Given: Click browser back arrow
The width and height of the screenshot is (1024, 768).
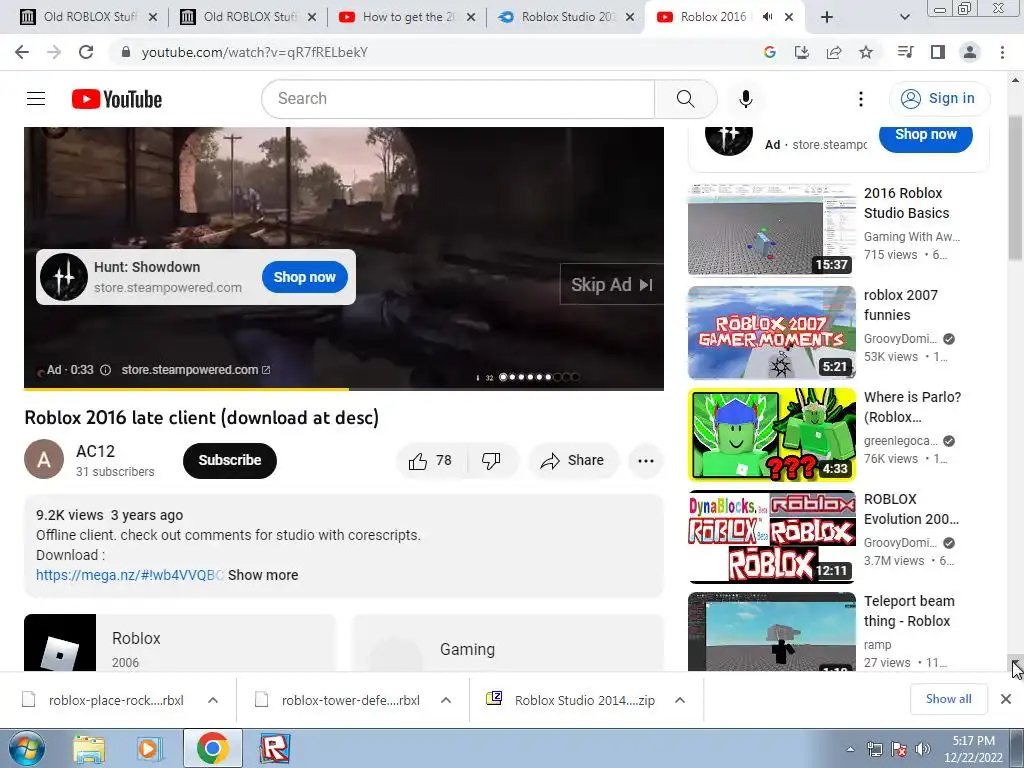Looking at the screenshot, I should click(22, 52).
